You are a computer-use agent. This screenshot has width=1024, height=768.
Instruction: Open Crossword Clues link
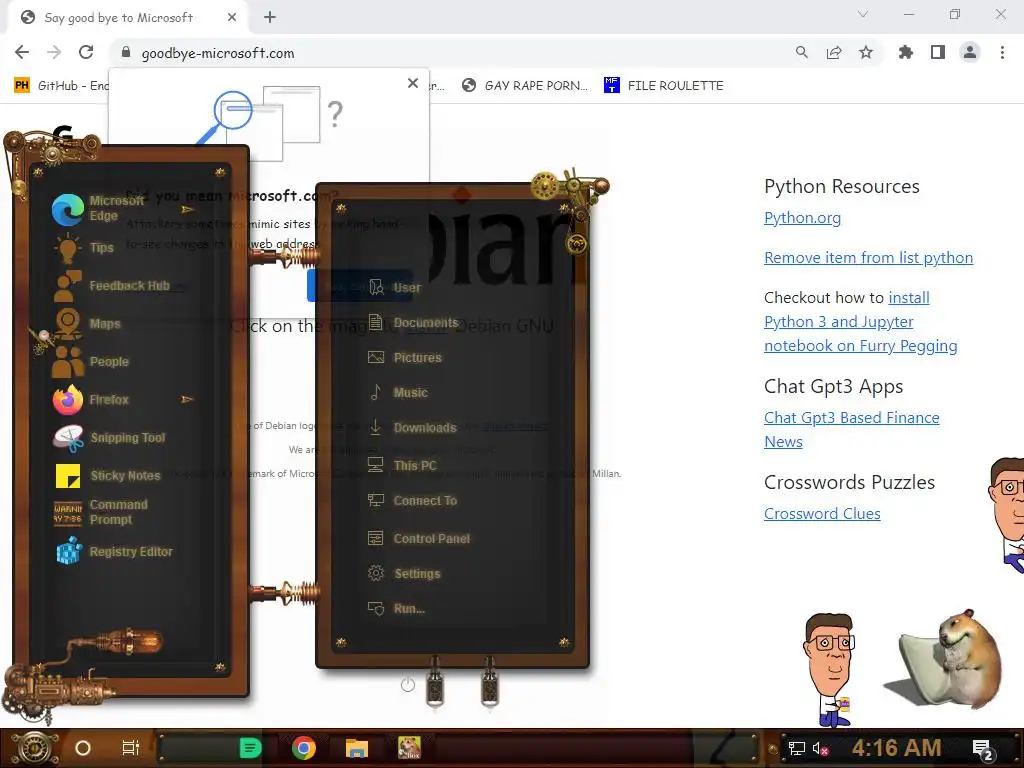(x=822, y=514)
